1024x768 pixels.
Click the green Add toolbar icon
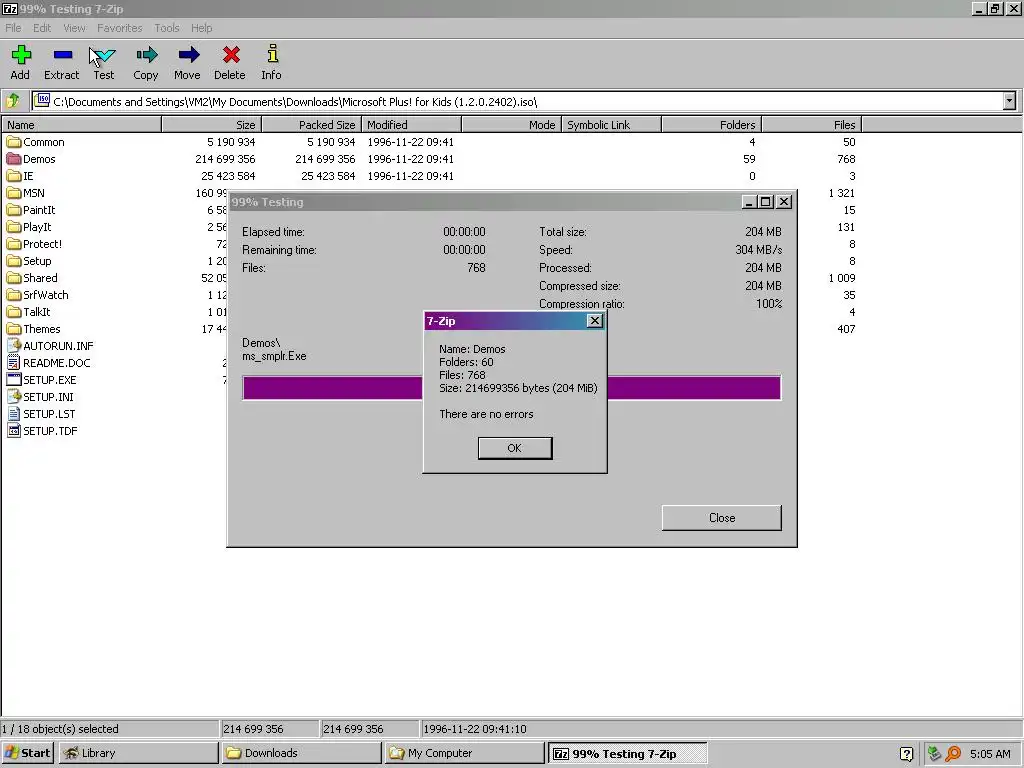[21, 55]
